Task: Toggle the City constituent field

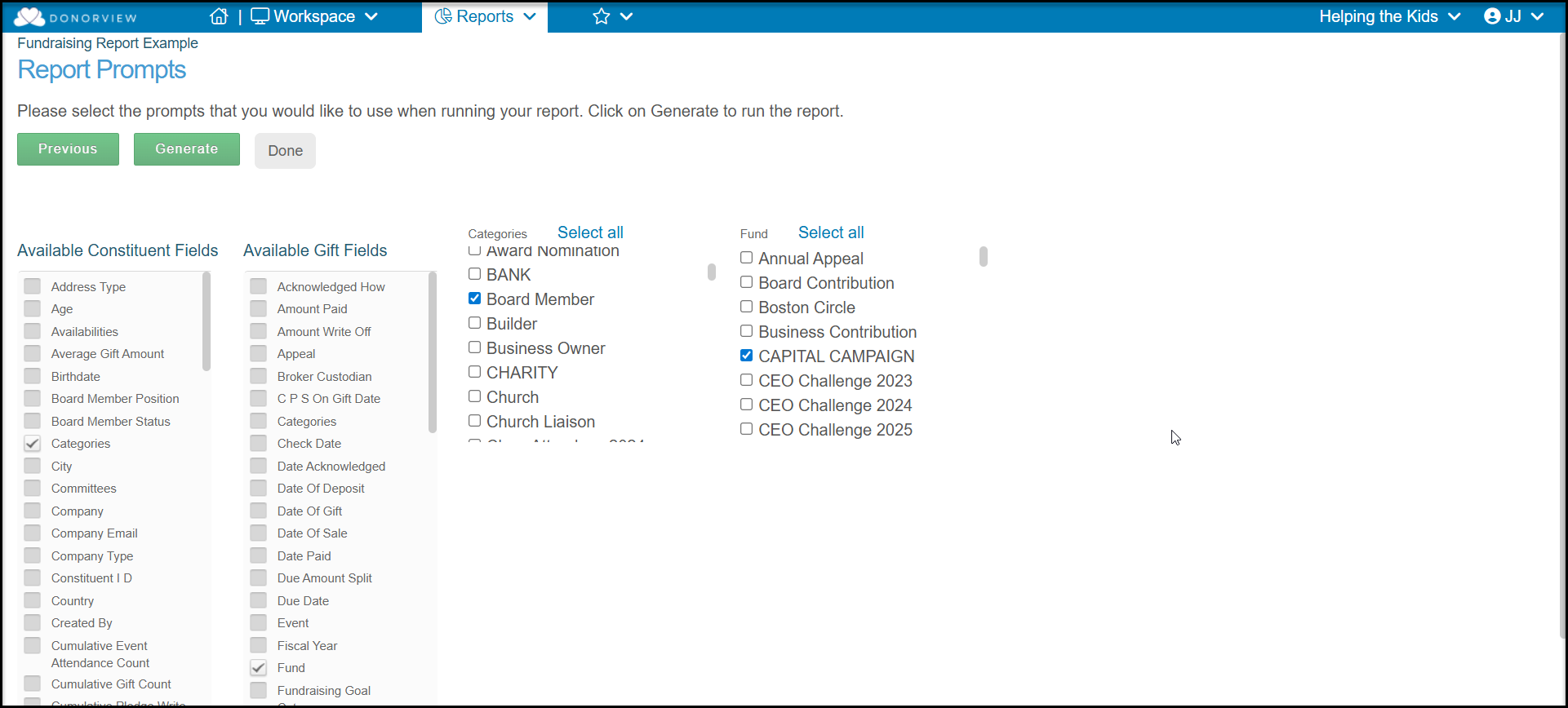Action: (x=32, y=466)
